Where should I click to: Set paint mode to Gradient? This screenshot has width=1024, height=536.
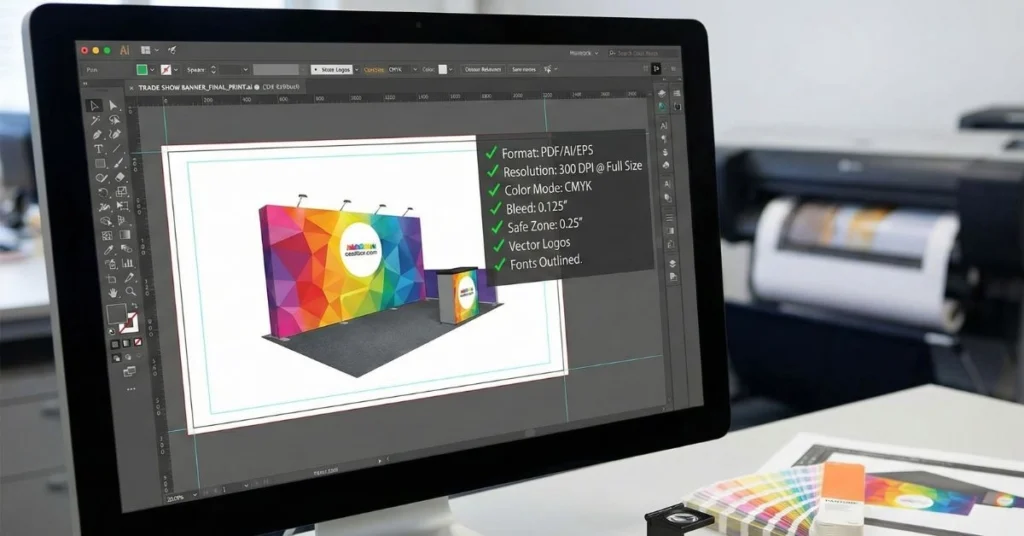[x=126, y=343]
